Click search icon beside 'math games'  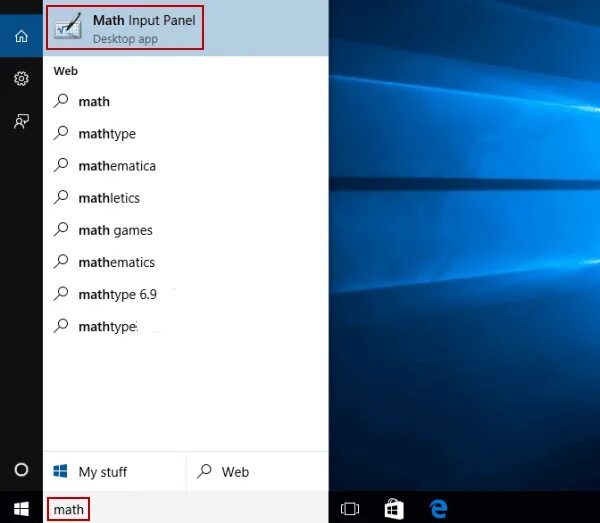pyautogui.click(x=61, y=230)
